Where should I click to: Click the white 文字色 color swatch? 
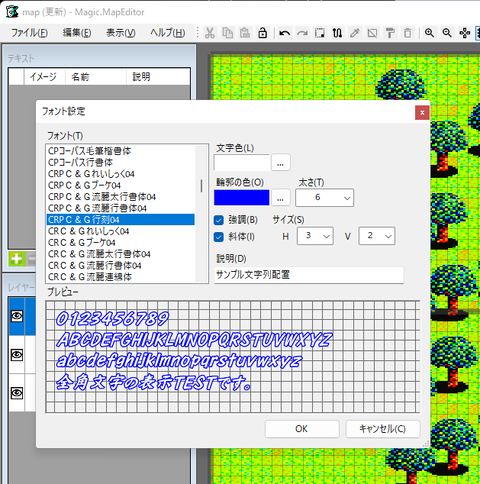pyautogui.click(x=242, y=163)
